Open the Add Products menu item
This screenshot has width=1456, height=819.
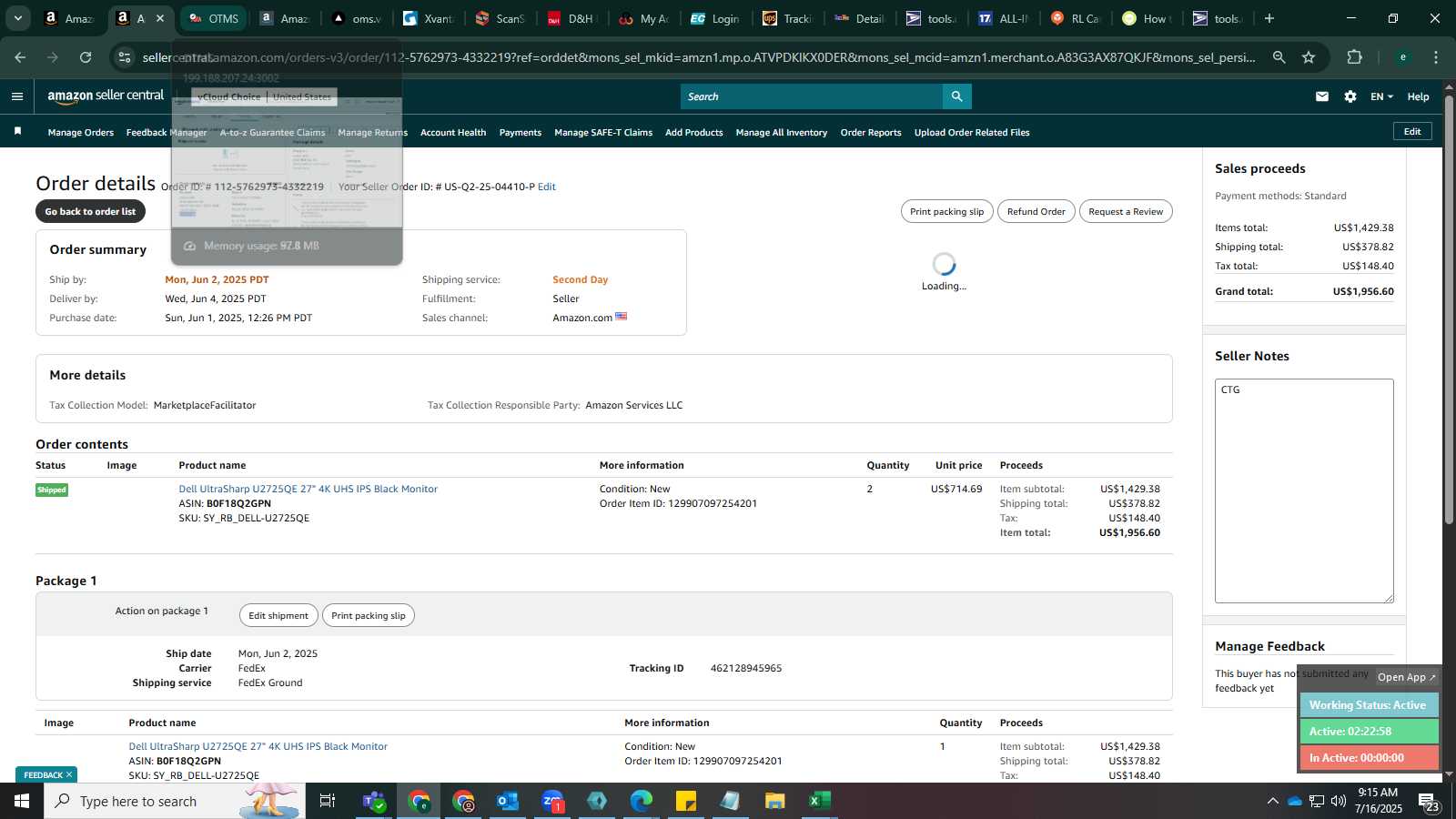(694, 132)
